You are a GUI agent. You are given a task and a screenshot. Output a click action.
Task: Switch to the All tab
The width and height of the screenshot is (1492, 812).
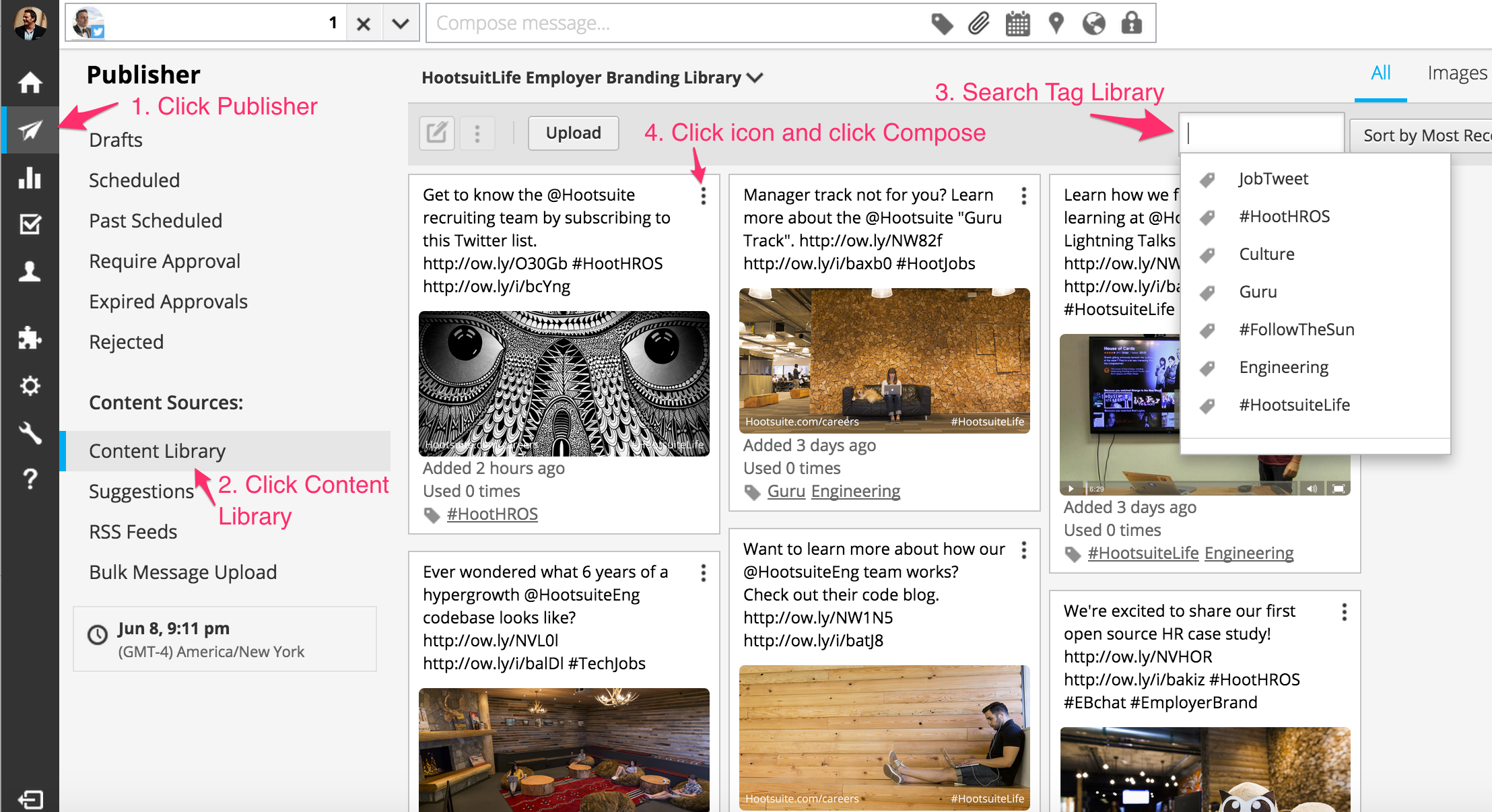(x=1380, y=73)
